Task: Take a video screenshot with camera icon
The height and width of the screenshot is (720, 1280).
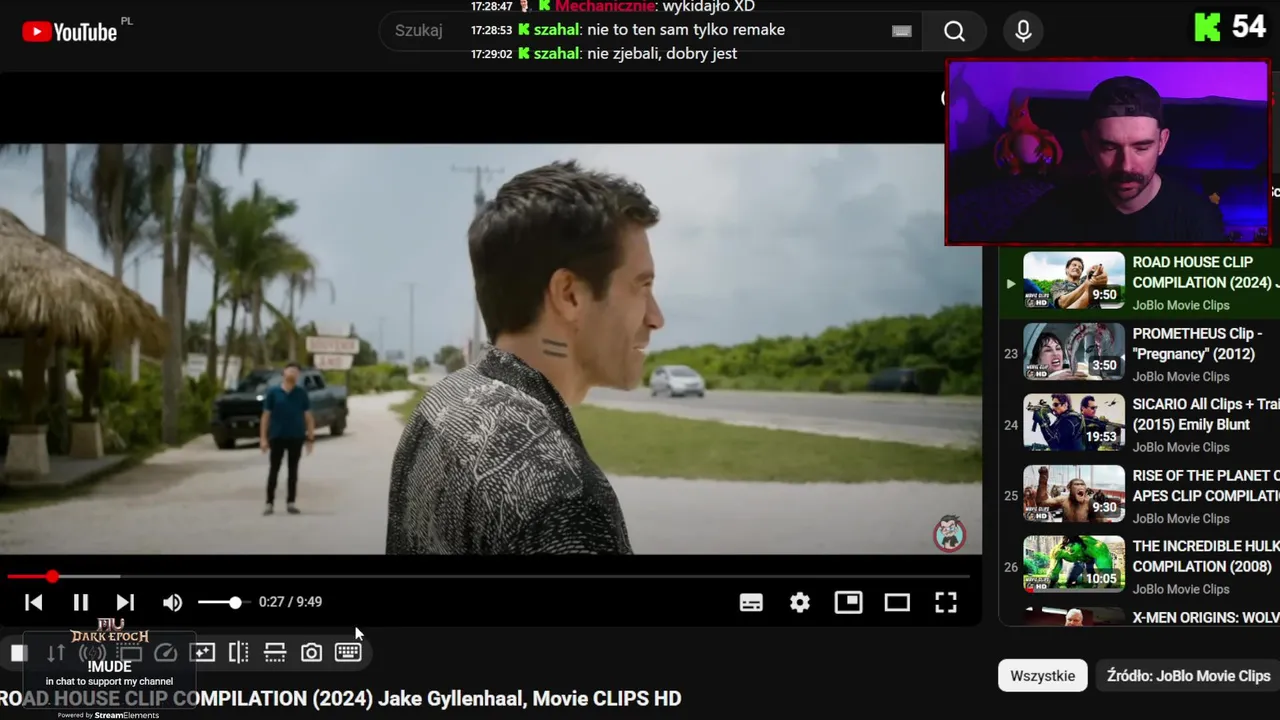Action: pyautogui.click(x=312, y=653)
